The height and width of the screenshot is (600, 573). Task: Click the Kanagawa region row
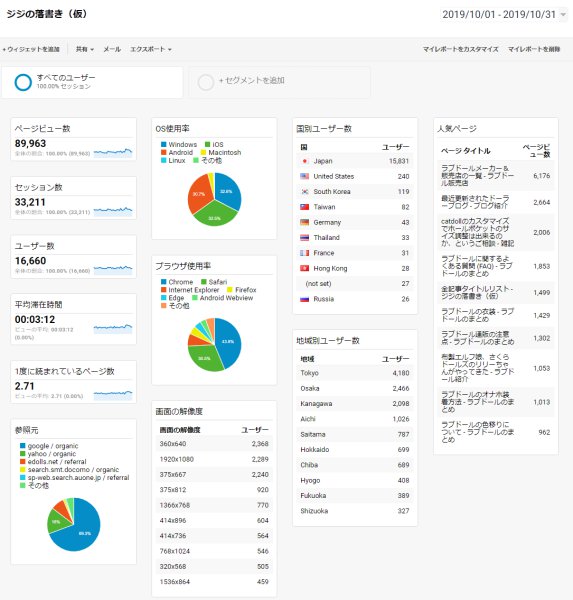[x=355, y=404]
